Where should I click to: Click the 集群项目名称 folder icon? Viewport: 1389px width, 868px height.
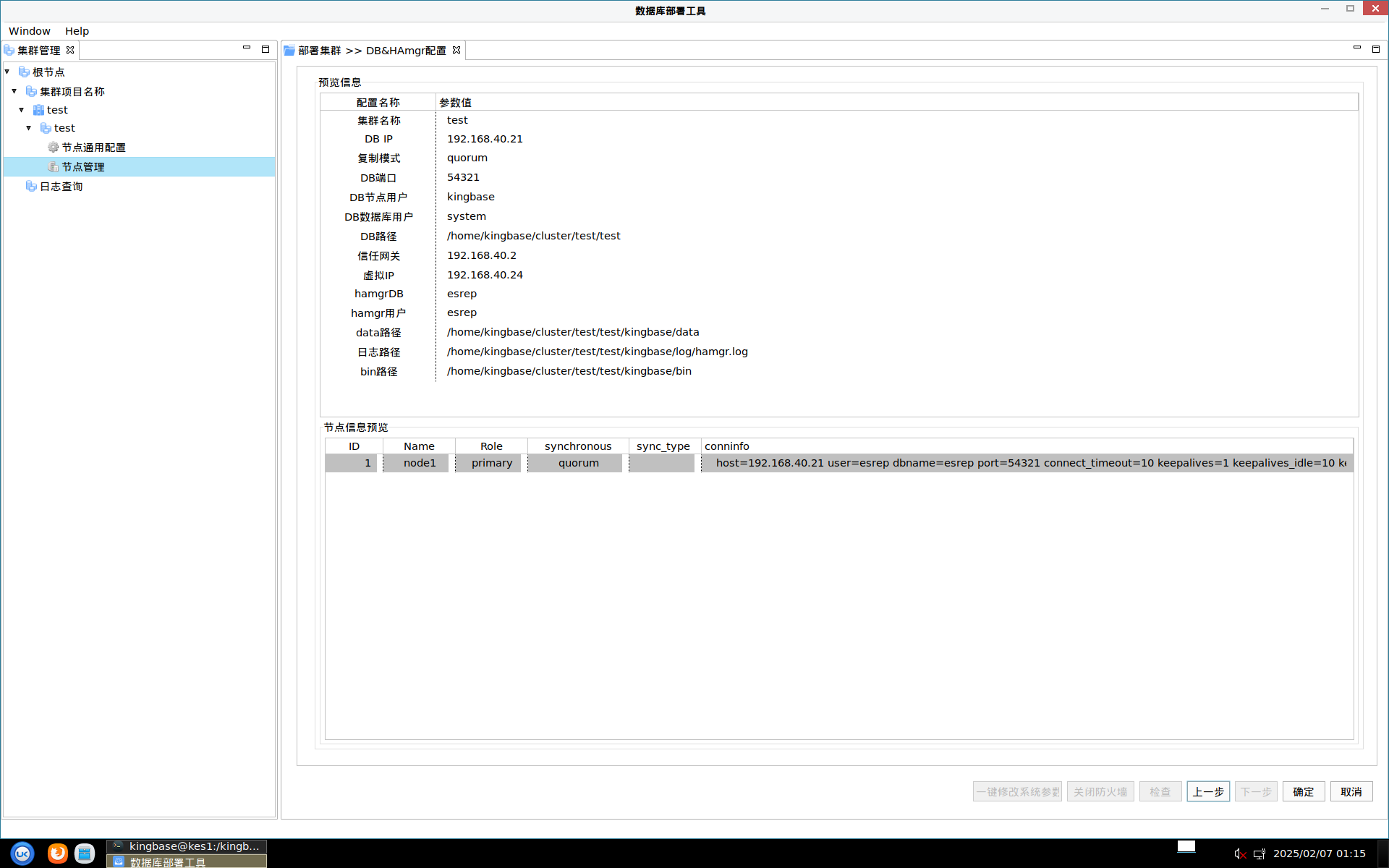pos(31,91)
